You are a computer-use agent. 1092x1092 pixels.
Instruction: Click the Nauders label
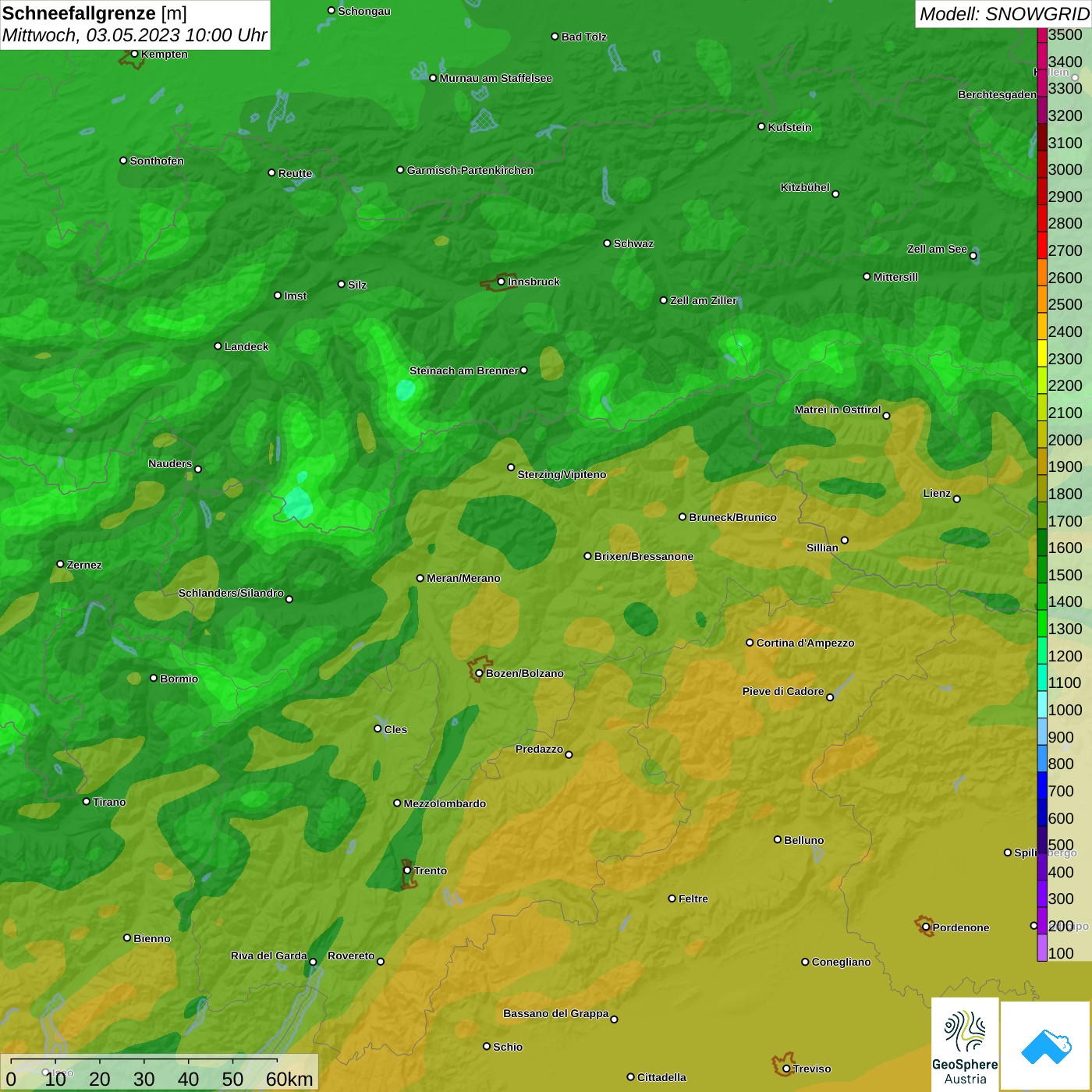pyautogui.click(x=170, y=463)
